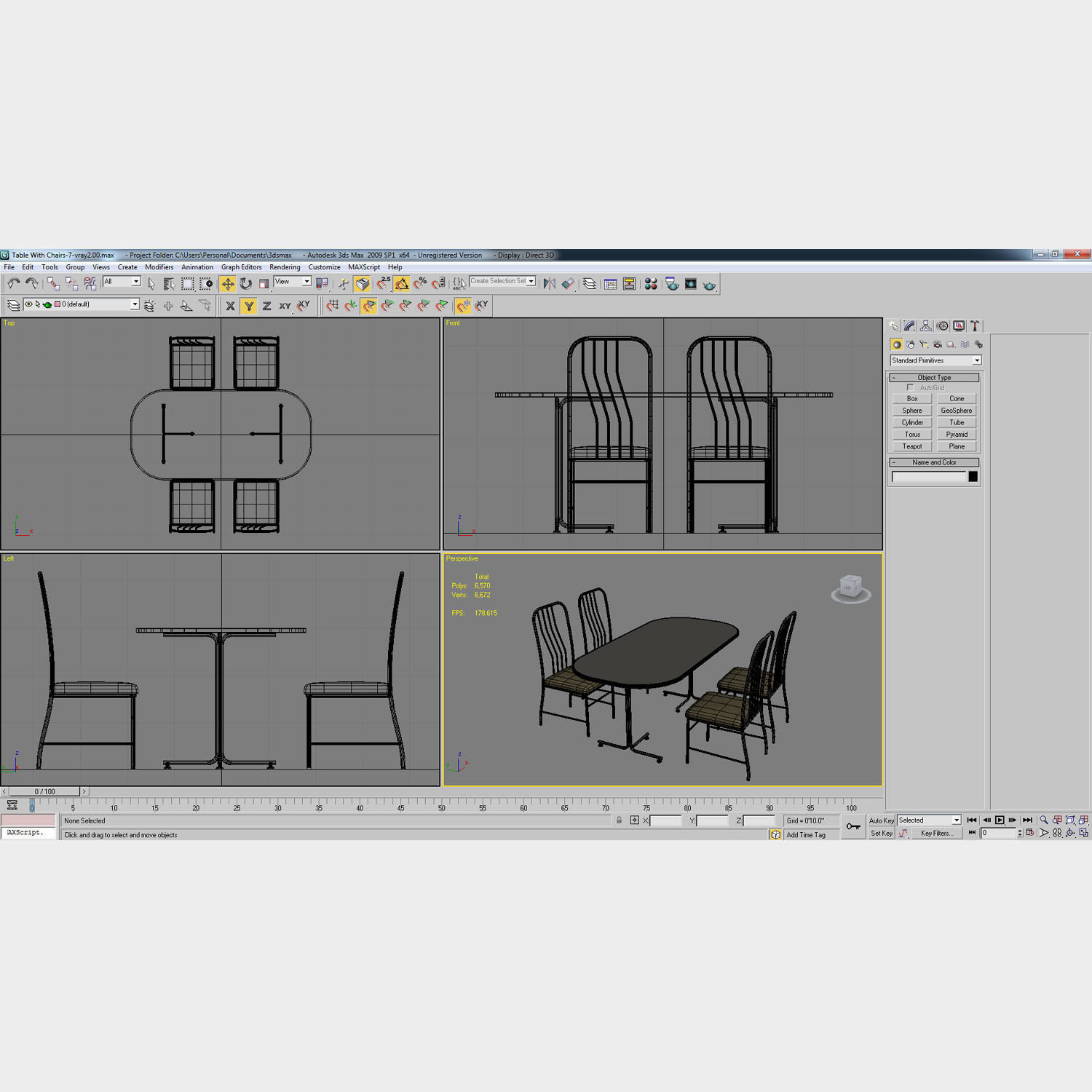Screen dimensions: 1092x1092
Task: Toggle Auto Key animation mode
Action: [x=881, y=820]
